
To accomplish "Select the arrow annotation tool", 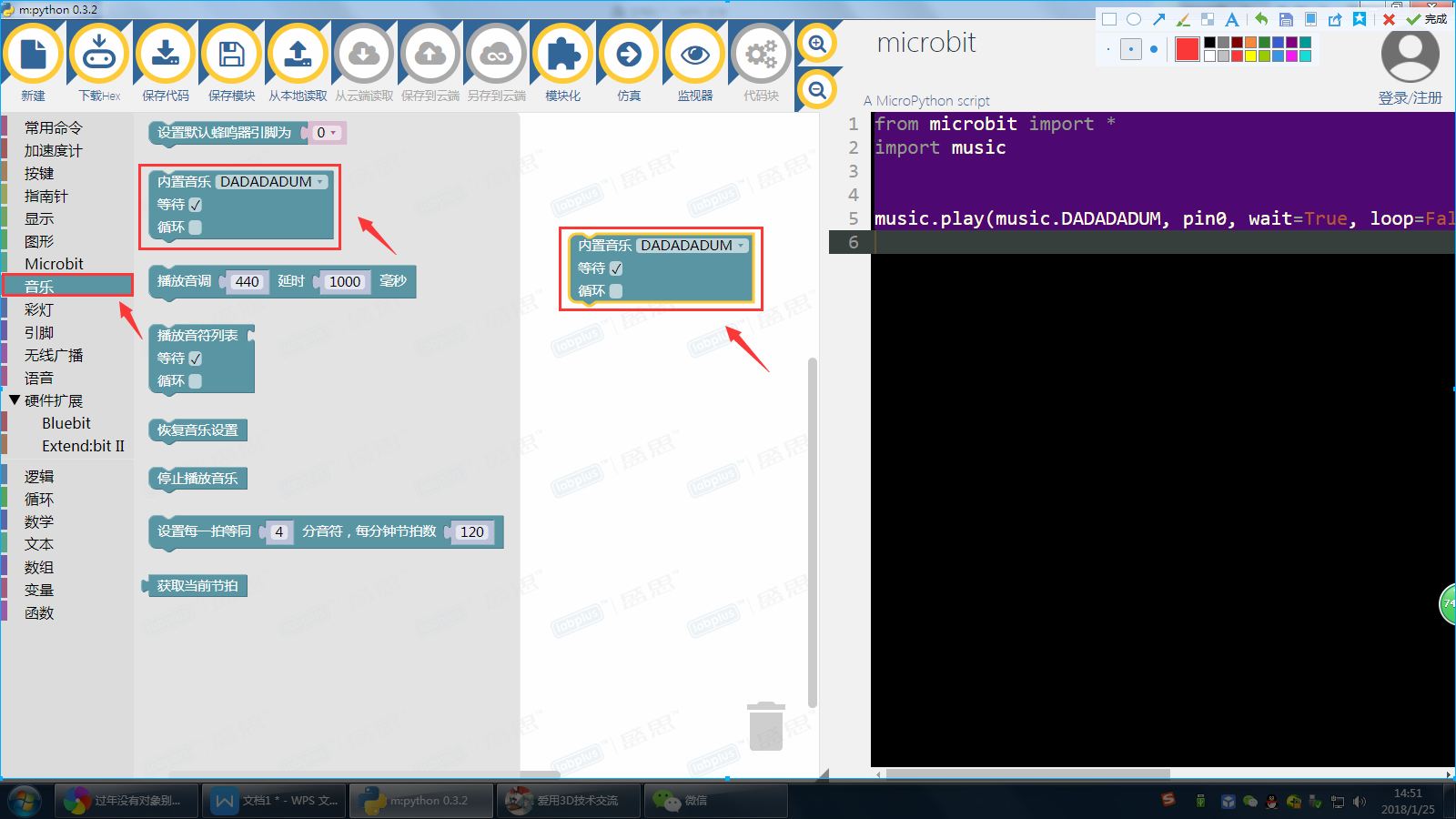I will point(1158,19).
